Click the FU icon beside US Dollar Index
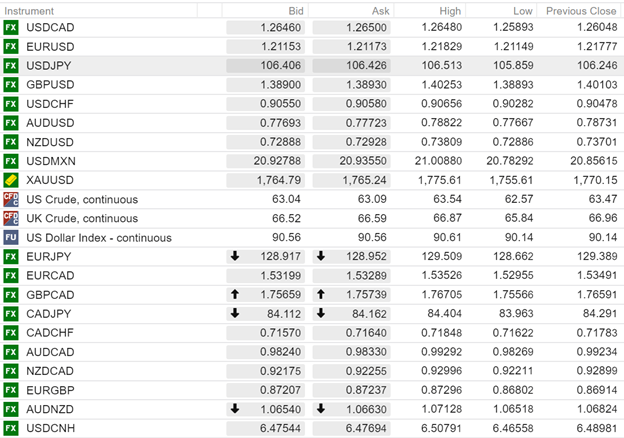The height and width of the screenshot is (438, 624). pos(11,237)
